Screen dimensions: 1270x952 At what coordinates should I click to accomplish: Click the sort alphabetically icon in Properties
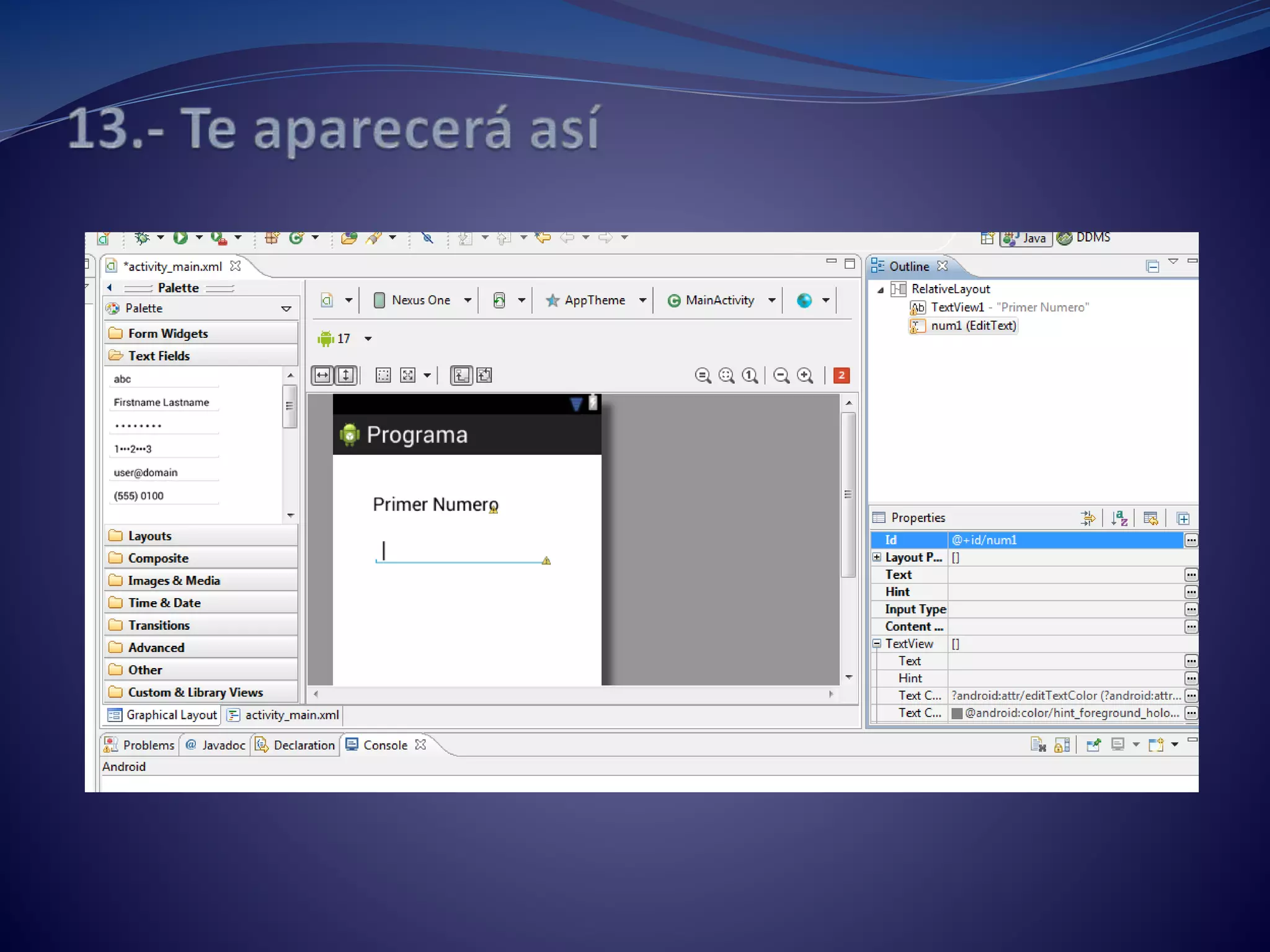tap(1119, 518)
